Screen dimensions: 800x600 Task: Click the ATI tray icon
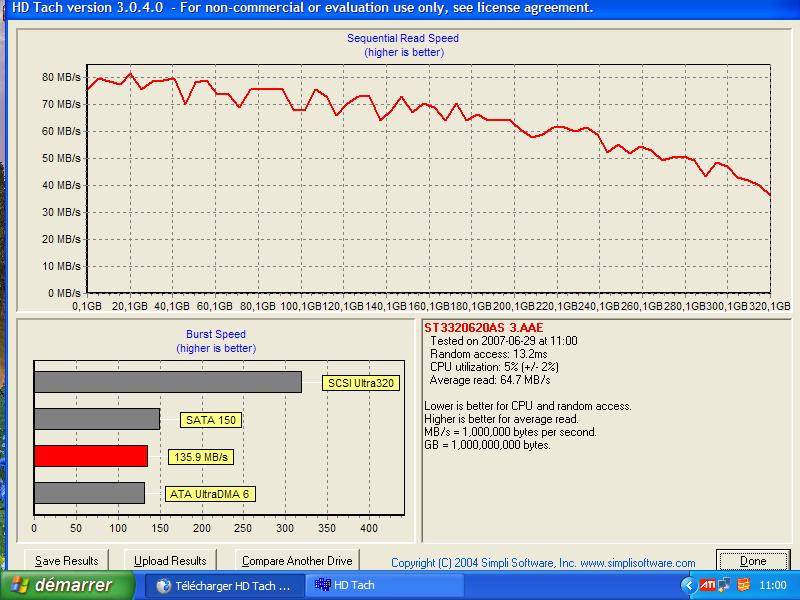tap(707, 585)
